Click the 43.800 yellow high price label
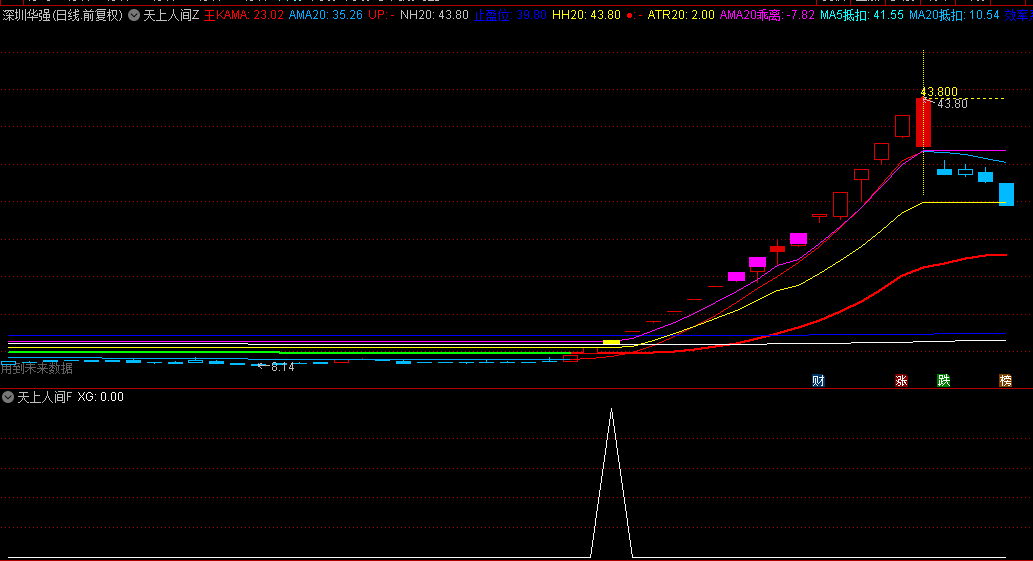The width and height of the screenshot is (1033, 561). (939, 91)
